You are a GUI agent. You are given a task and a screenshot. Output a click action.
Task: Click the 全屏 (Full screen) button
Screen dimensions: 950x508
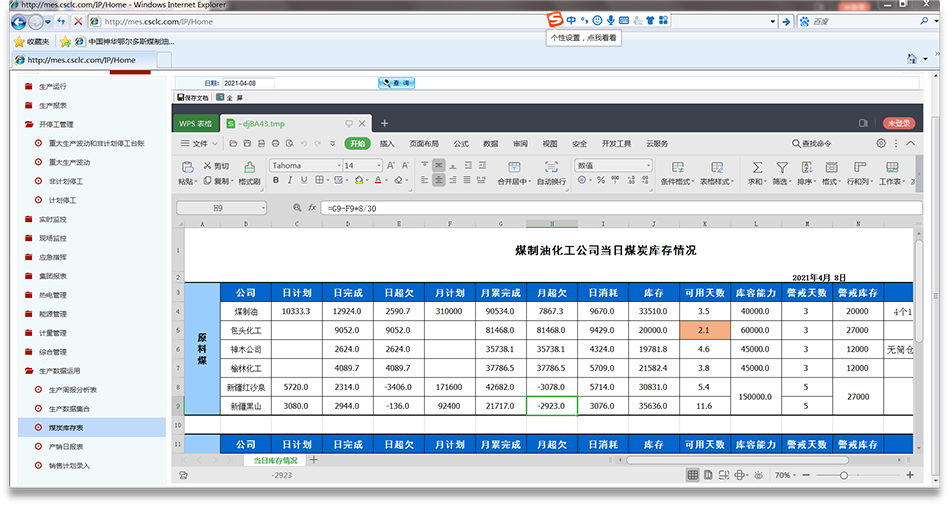[x=230, y=97]
